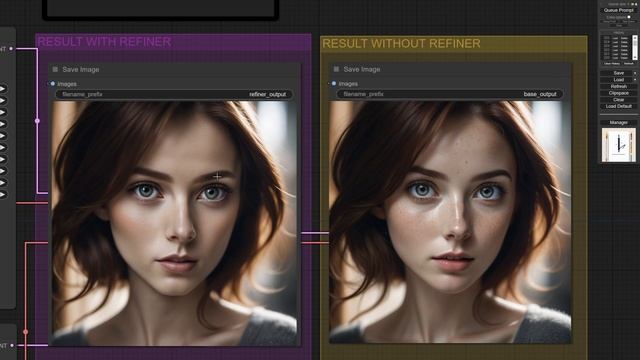Click the Clear button below Clipspace
This screenshot has width=640, height=360.
pos(619,100)
